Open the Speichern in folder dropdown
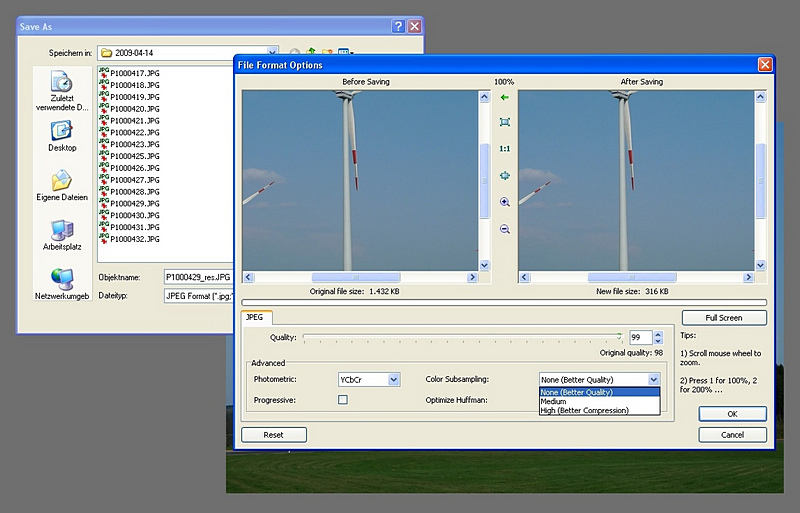 (x=272, y=53)
